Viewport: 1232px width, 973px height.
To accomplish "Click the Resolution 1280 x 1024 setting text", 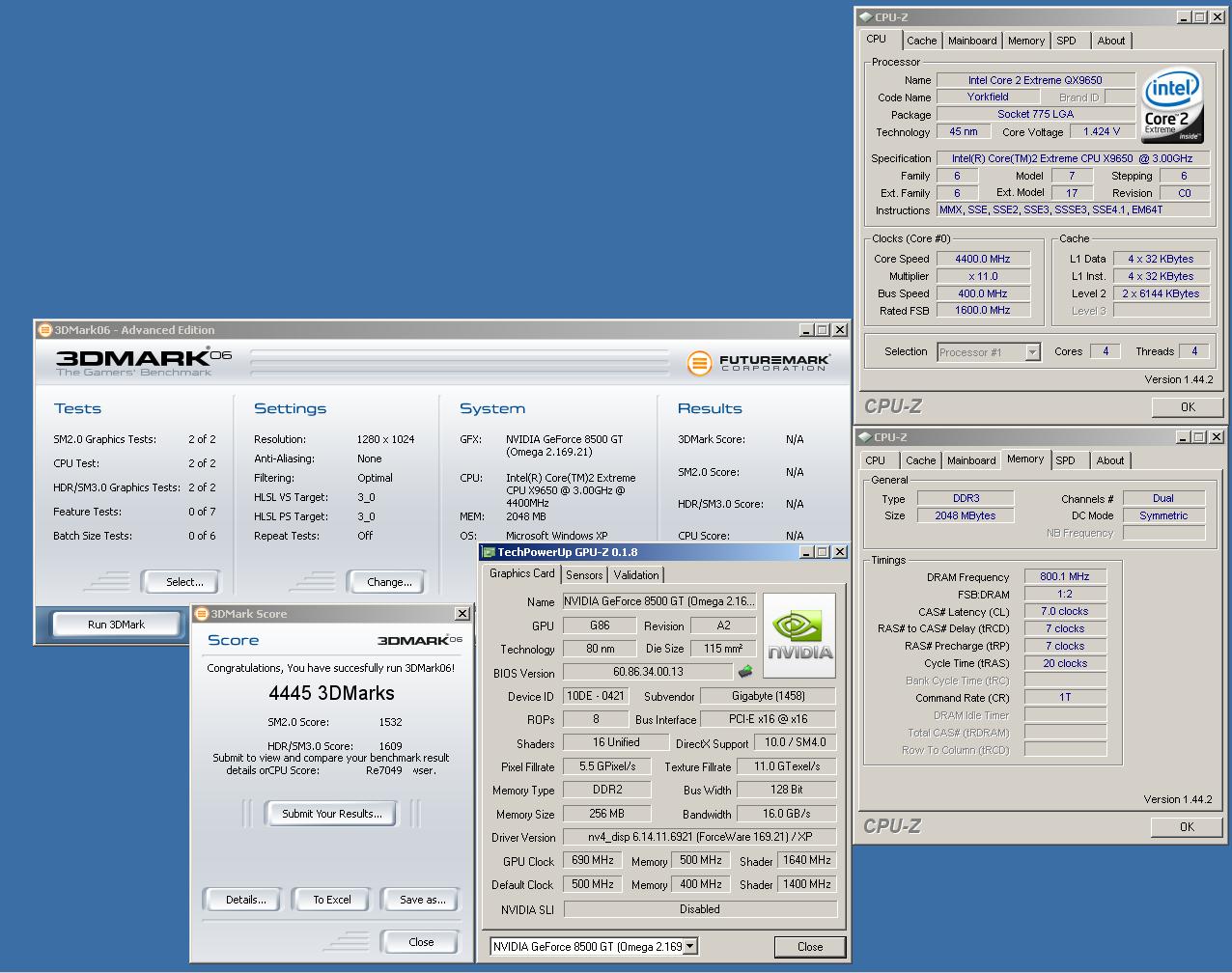I will (385, 439).
